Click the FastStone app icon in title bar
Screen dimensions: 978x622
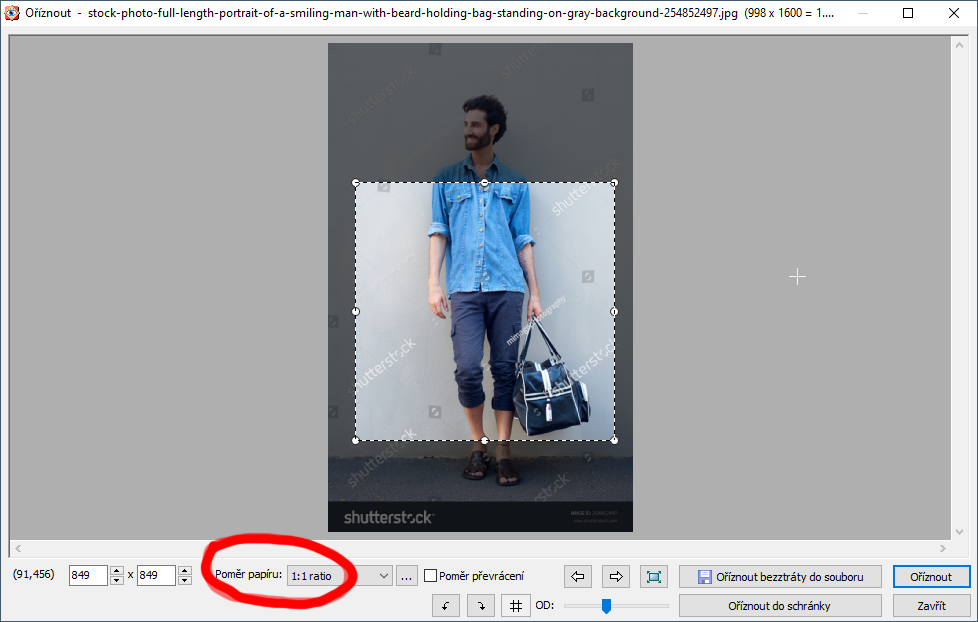12,14
